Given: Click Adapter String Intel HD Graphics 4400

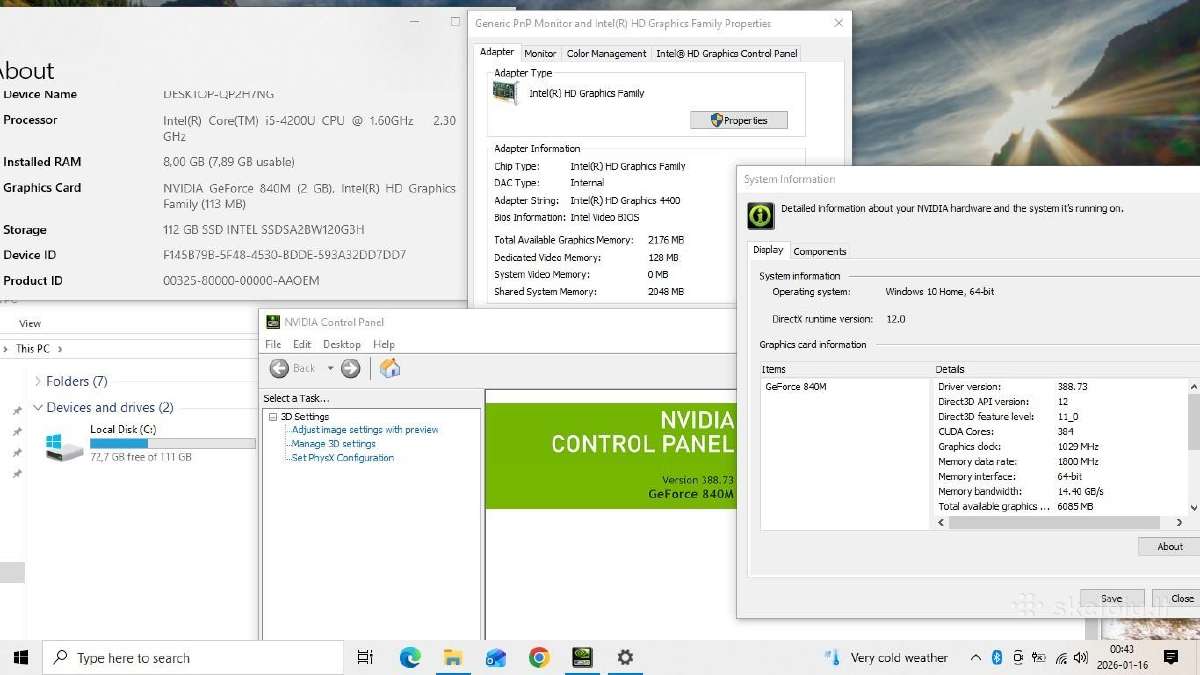Looking at the screenshot, I should point(625,200).
